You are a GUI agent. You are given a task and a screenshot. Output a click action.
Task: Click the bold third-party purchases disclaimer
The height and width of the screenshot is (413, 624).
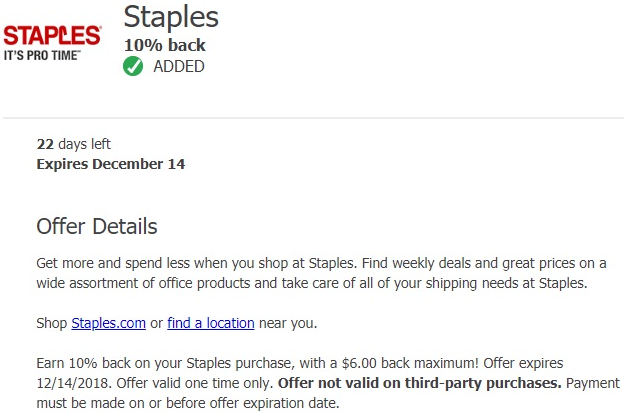pos(419,383)
